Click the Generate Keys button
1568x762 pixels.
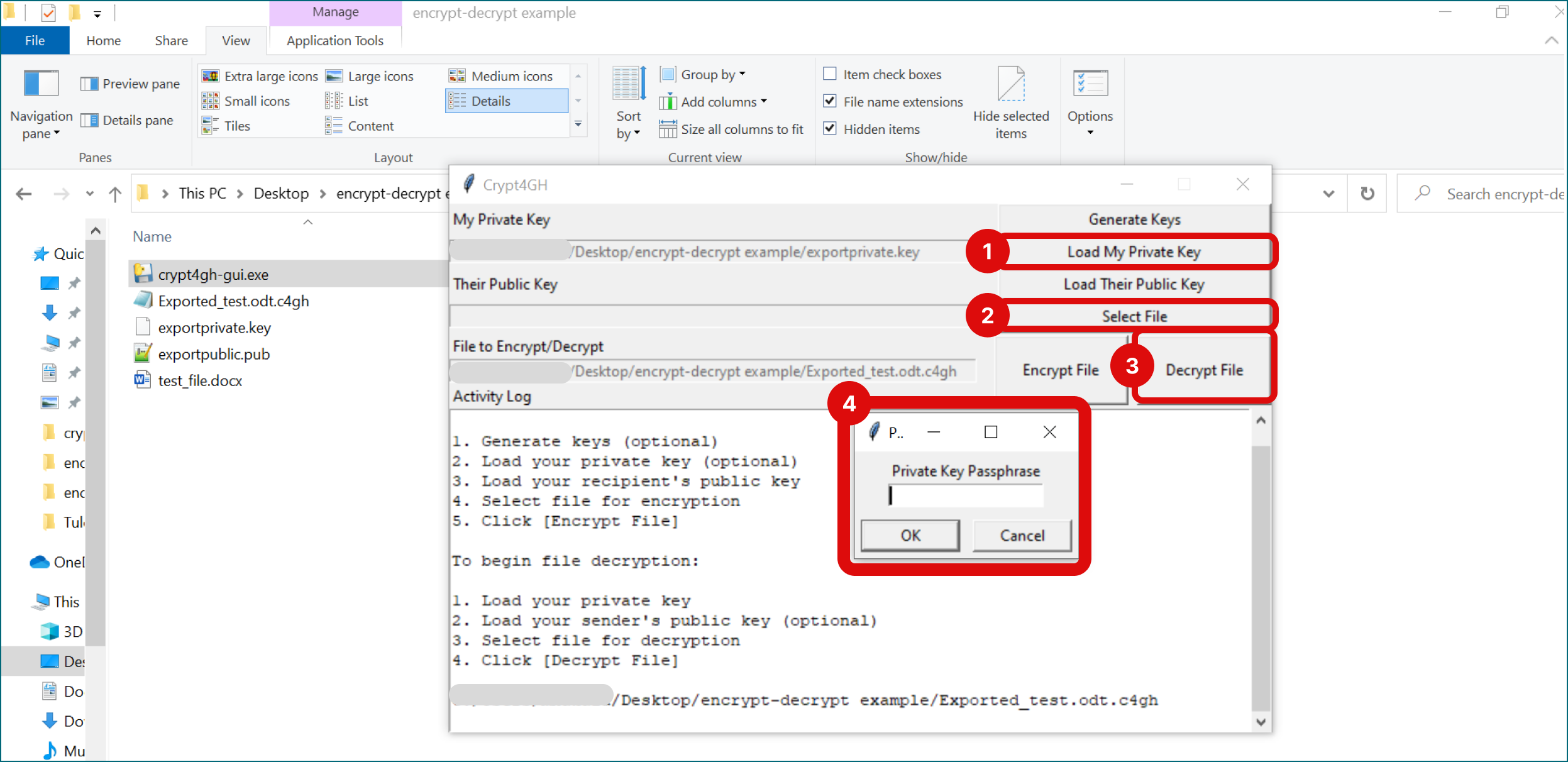click(x=1134, y=219)
